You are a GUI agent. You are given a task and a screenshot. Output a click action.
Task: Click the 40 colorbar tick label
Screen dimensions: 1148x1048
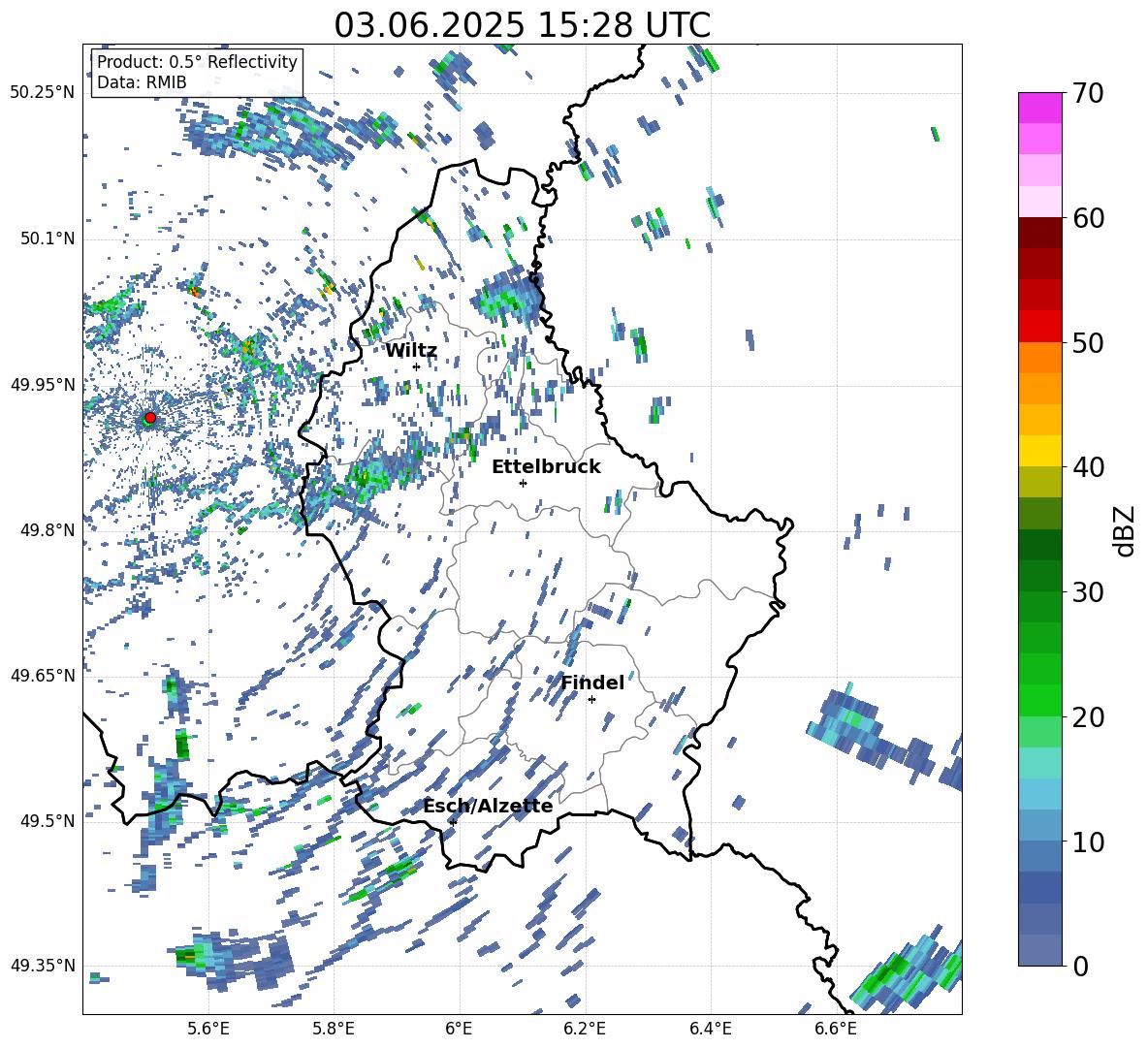tap(1088, 467)
